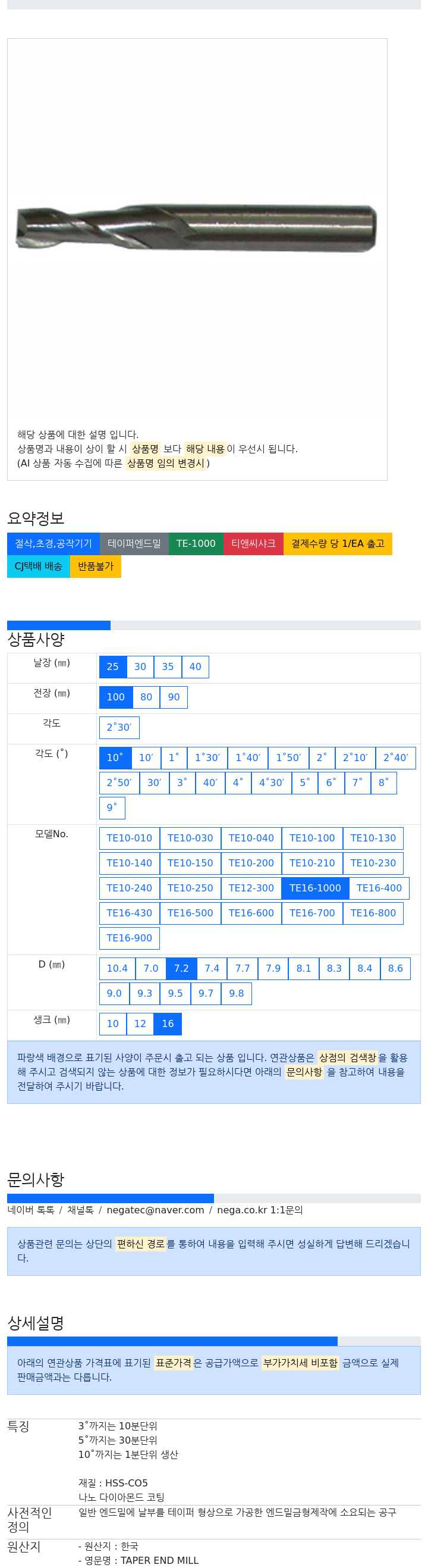
Task: Pick diameter 10.4 option
Action: click(117, 968)
